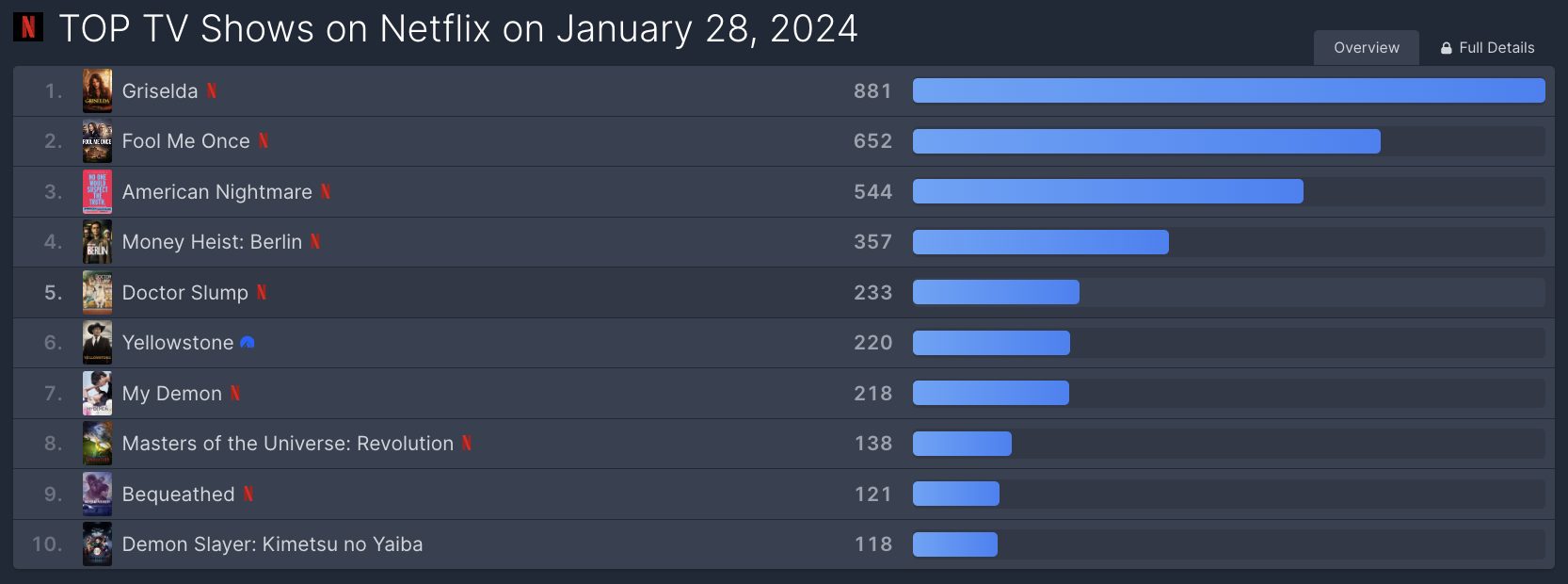Click the Netflix N icon beside Griselda
This screenshot has width=1568, height=584.
(212, 91)
